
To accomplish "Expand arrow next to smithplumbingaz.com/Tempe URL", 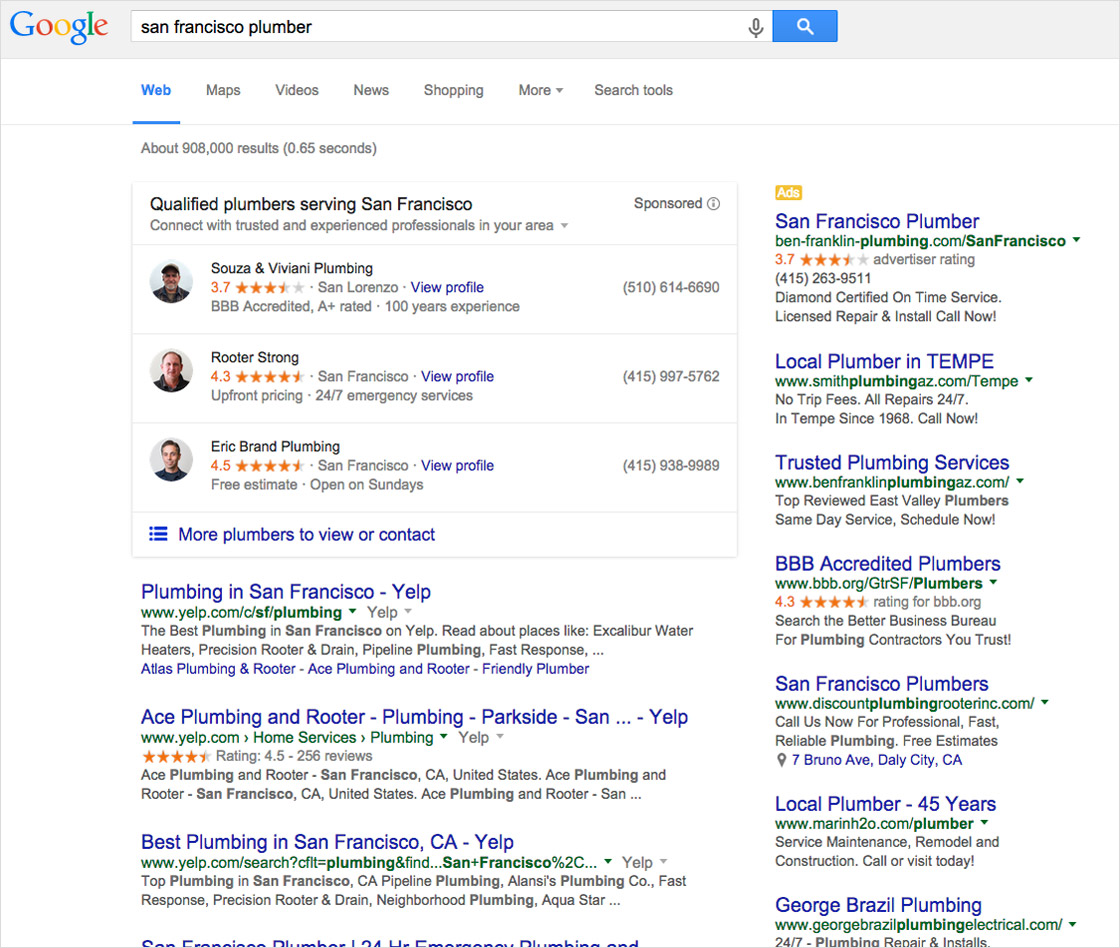I will 1029,380.
